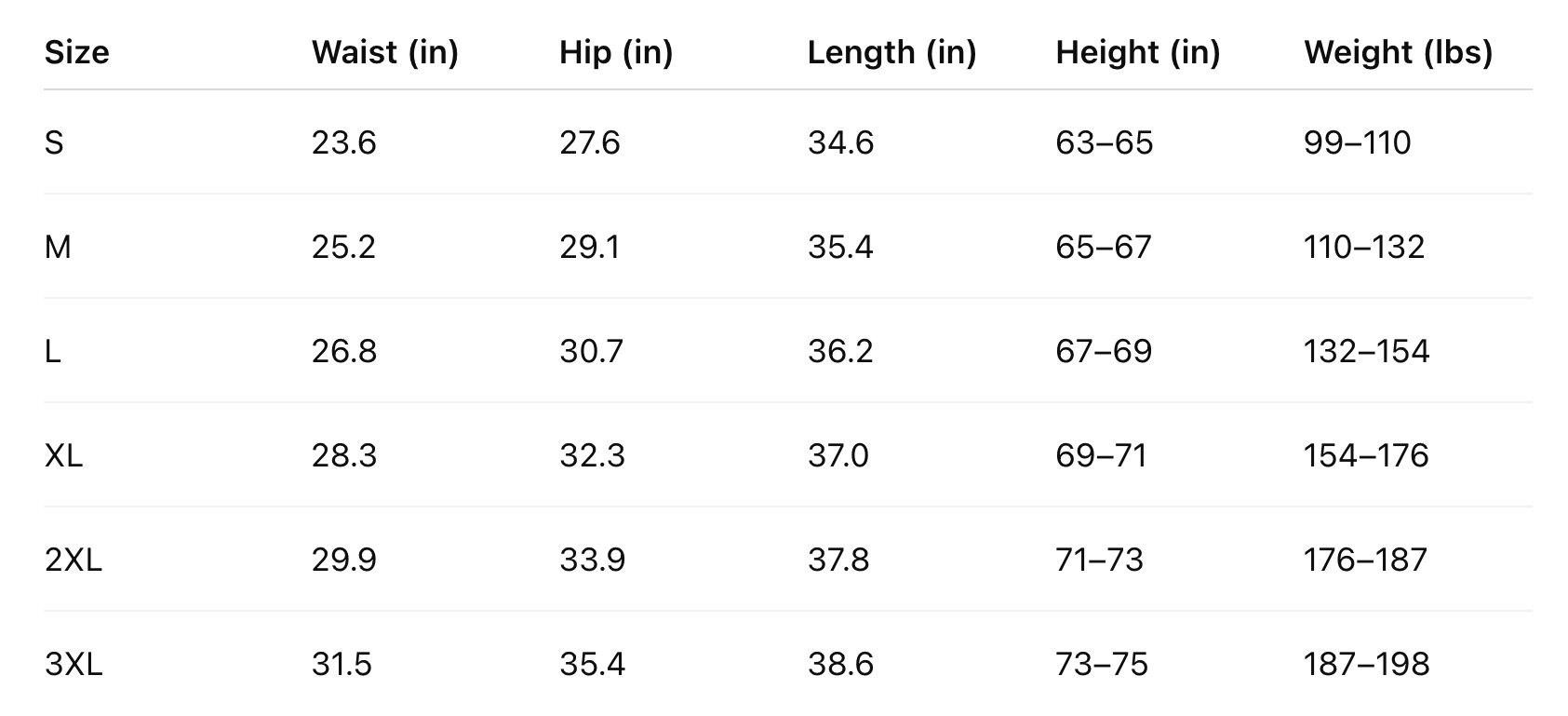Select the S size row label
The height and width of the screenshot is (716, 1568).
[x=54, y=142]
